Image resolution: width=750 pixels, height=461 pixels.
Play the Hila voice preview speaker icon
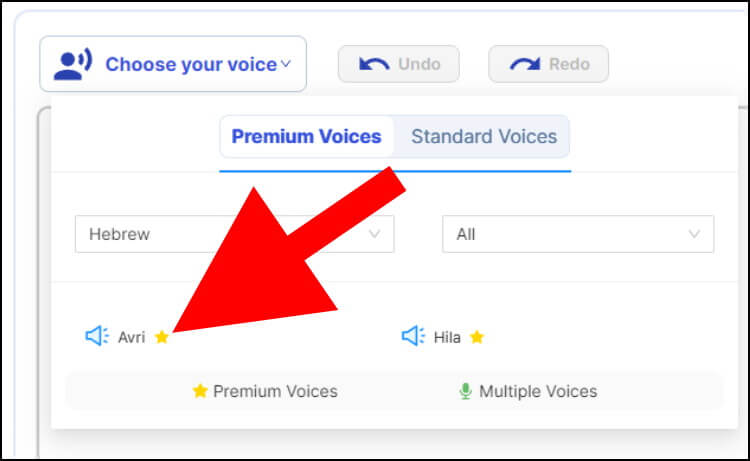(x=413, y=336)
